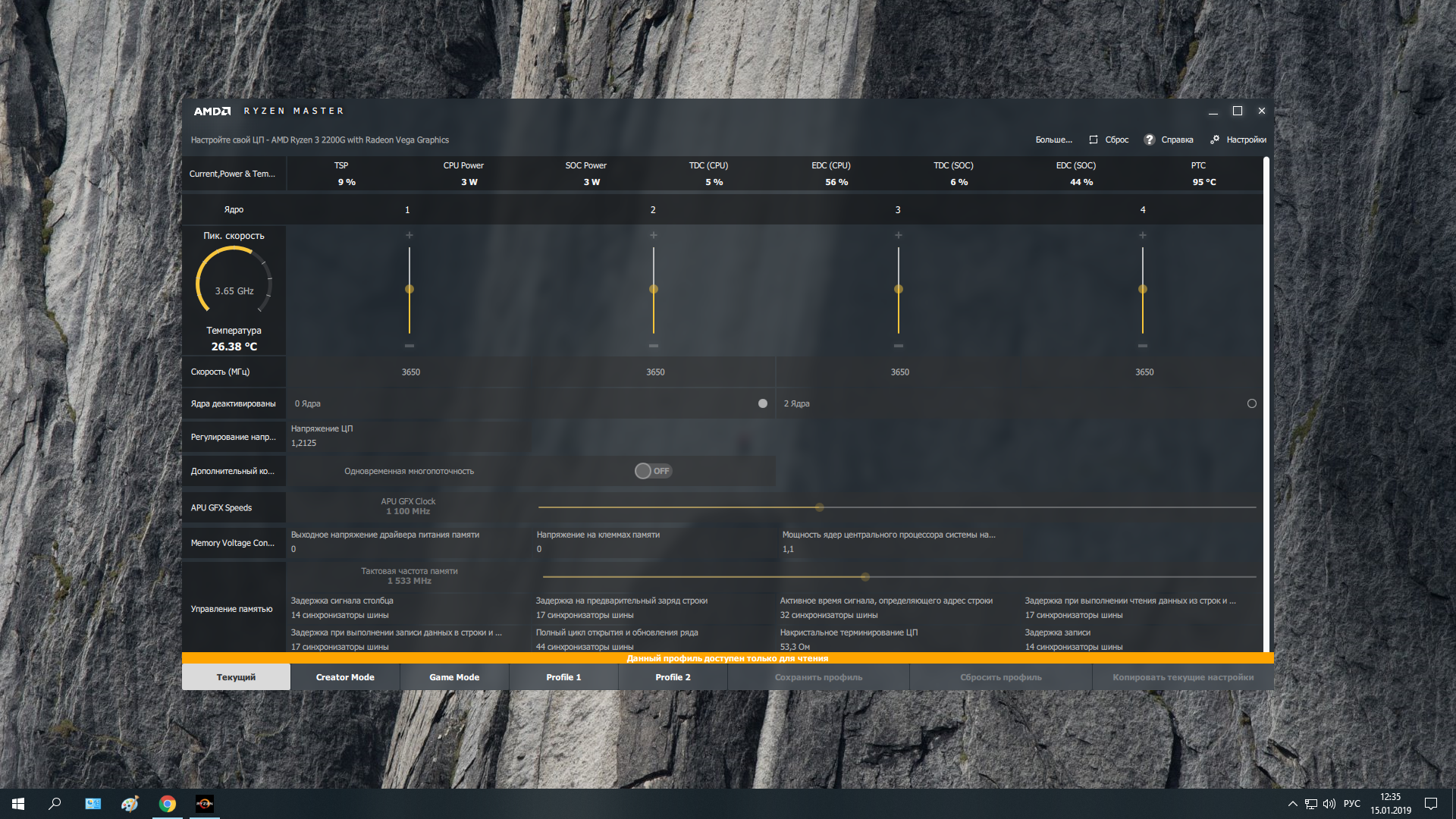Image resolution: width=1456 pixels, height=819 pixels.
Task: Click Windows search magnifier icon
Action: pyautogui.click(x=55, y=803)
